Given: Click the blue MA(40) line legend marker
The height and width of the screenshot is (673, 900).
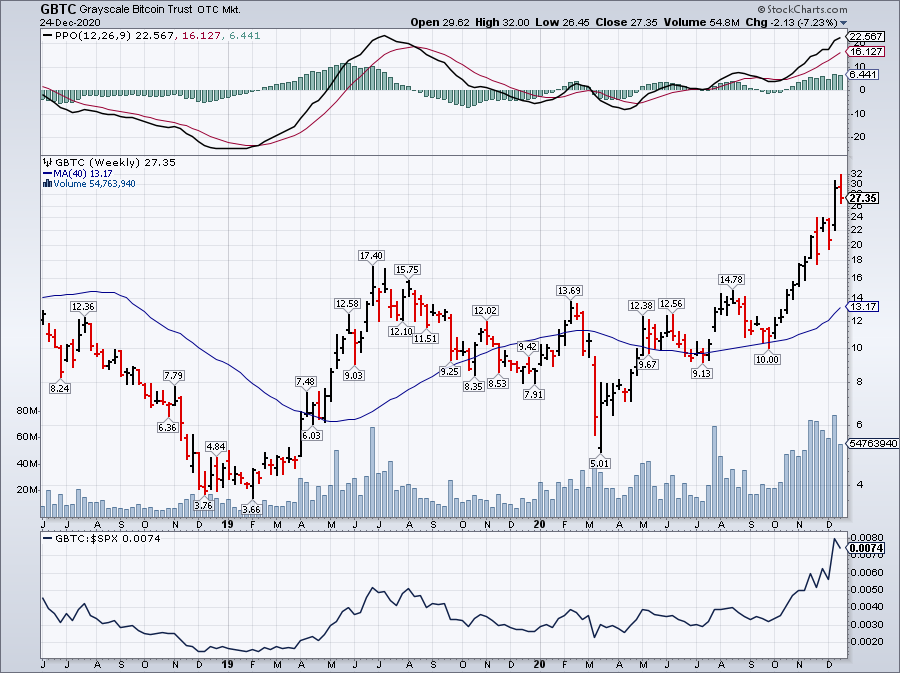Looking at the screenshot, I should (48, 174).
